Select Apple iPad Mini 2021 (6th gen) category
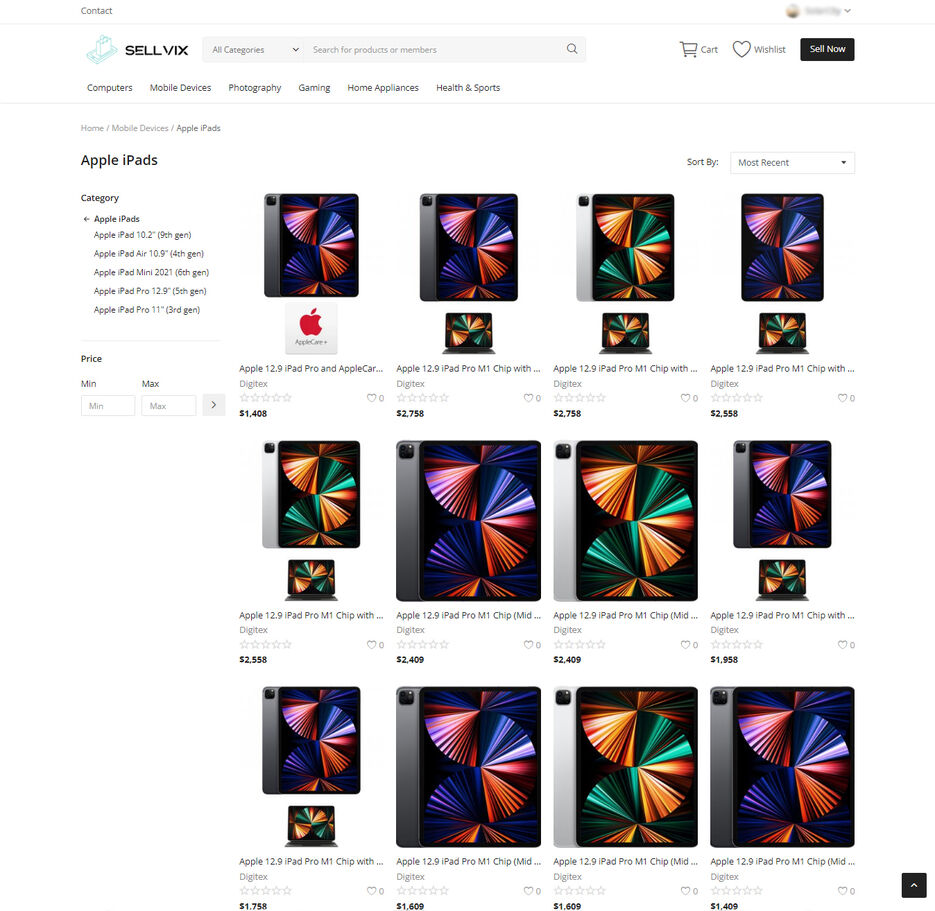Image resolution: width=935 pixels, height=911 pixels. pos(151,272)
